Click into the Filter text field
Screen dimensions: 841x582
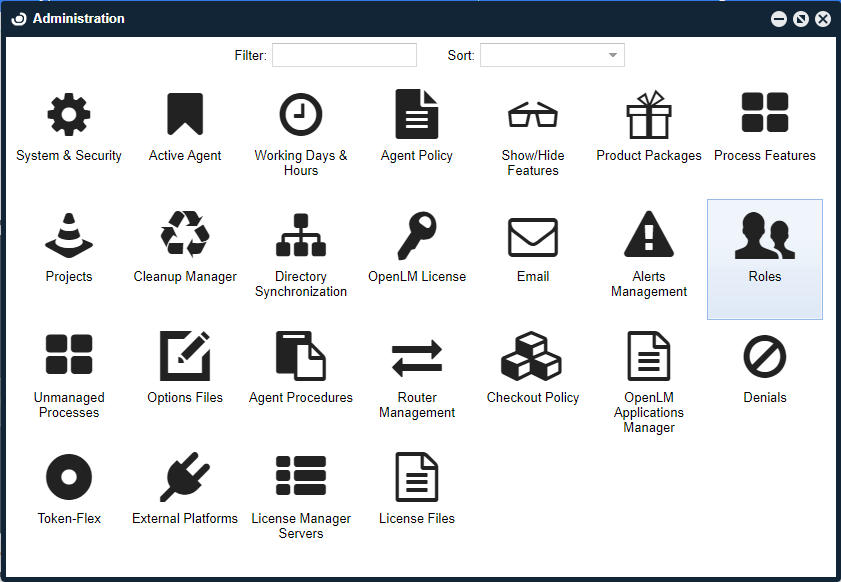coord(344,55)
